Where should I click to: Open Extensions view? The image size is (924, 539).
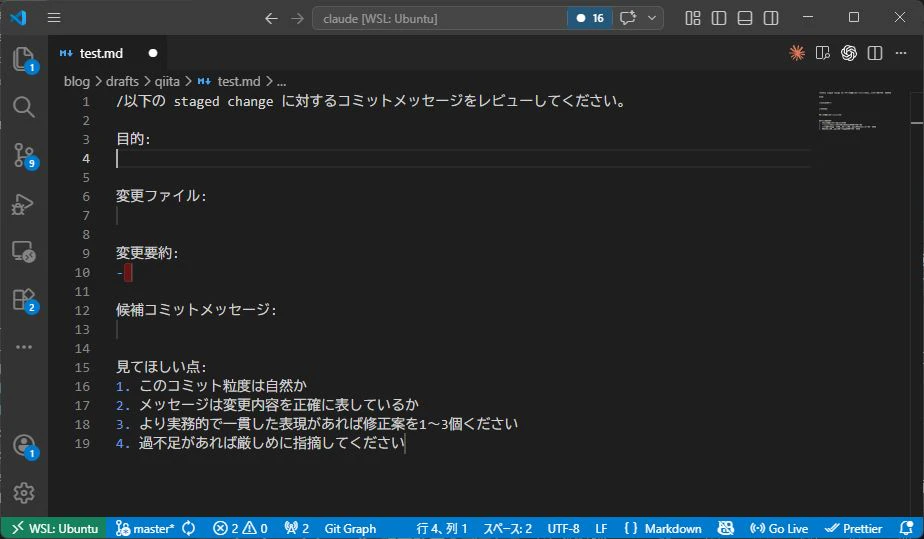tap(24, 300)
